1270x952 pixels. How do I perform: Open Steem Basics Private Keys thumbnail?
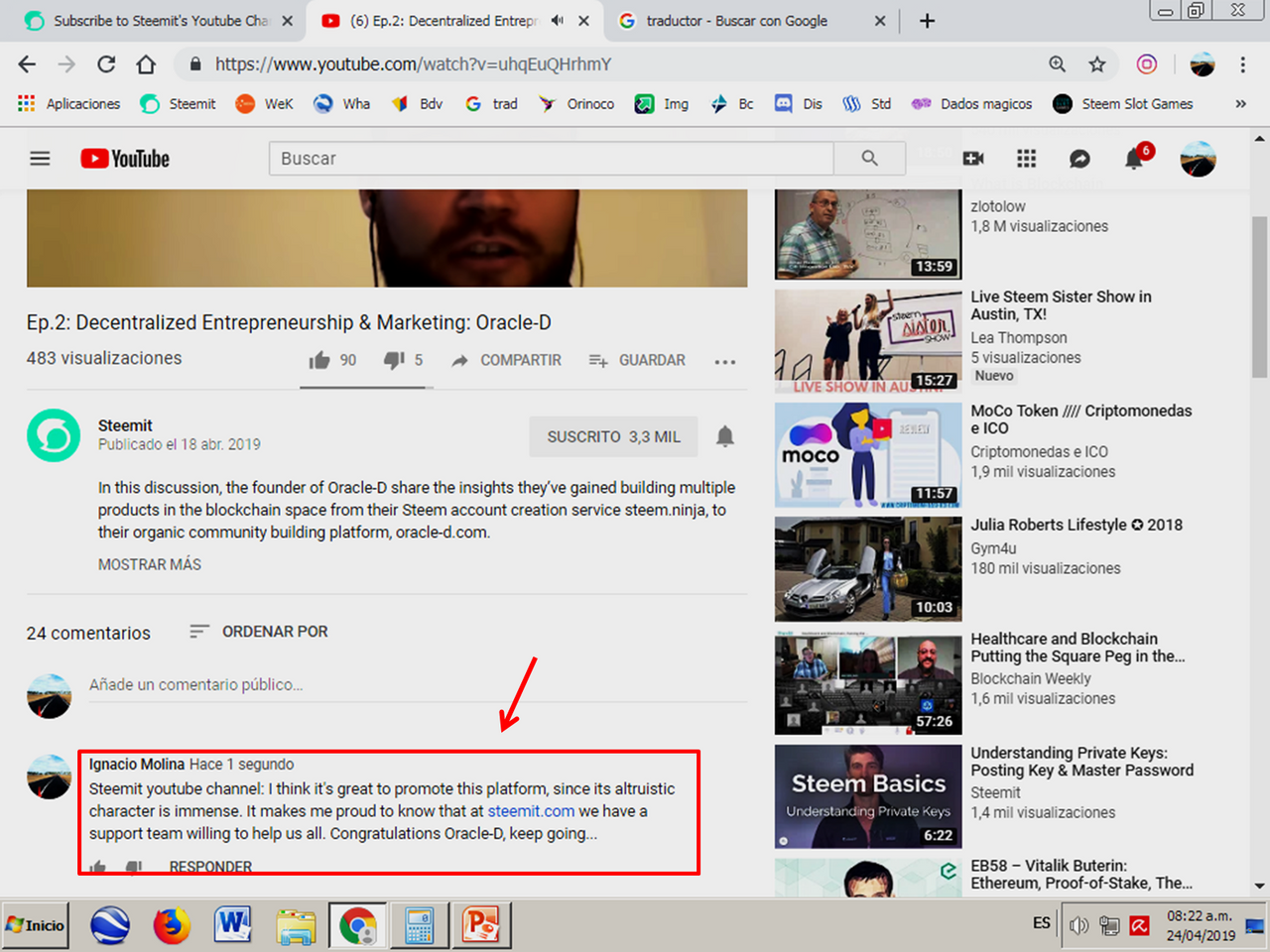coord(868,797)
